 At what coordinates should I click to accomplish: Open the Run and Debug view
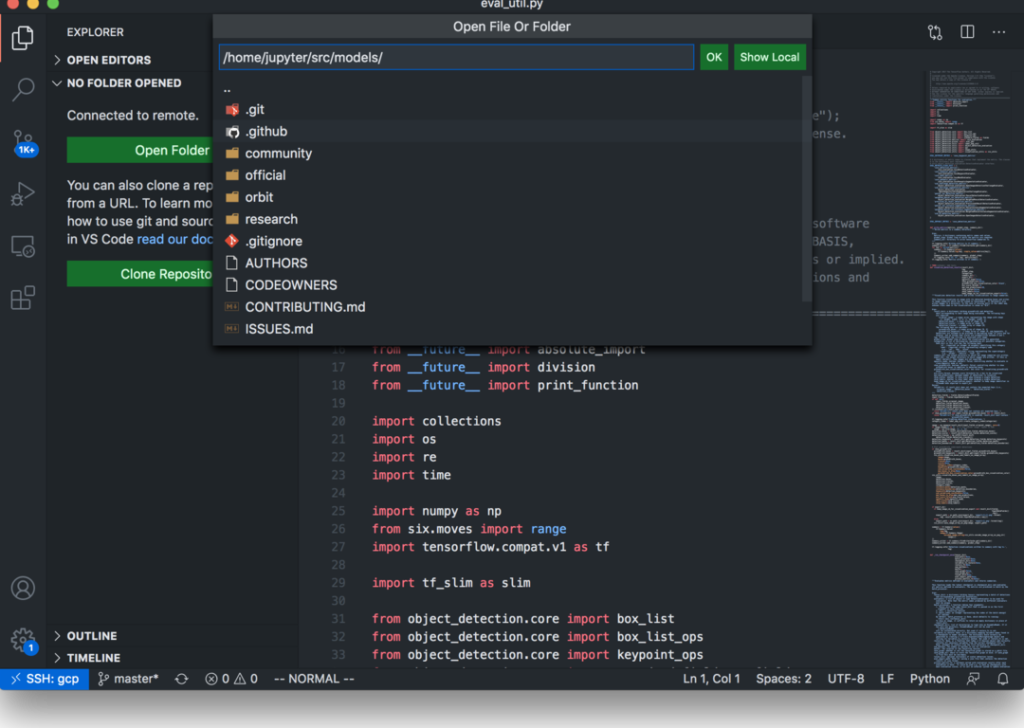[x=22, y=194]
